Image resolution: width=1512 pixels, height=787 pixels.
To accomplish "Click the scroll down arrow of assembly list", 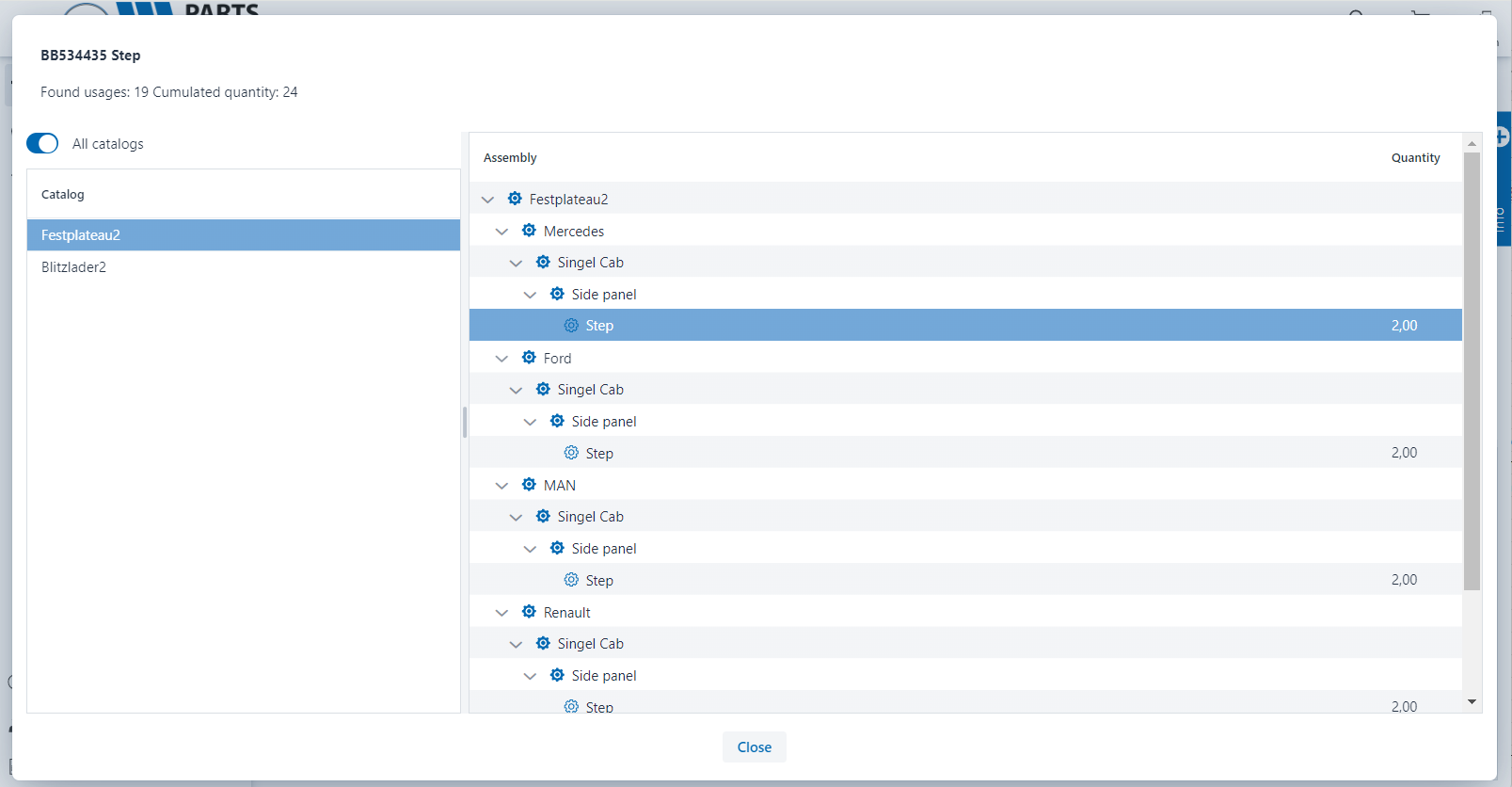I will (1472, 702).
